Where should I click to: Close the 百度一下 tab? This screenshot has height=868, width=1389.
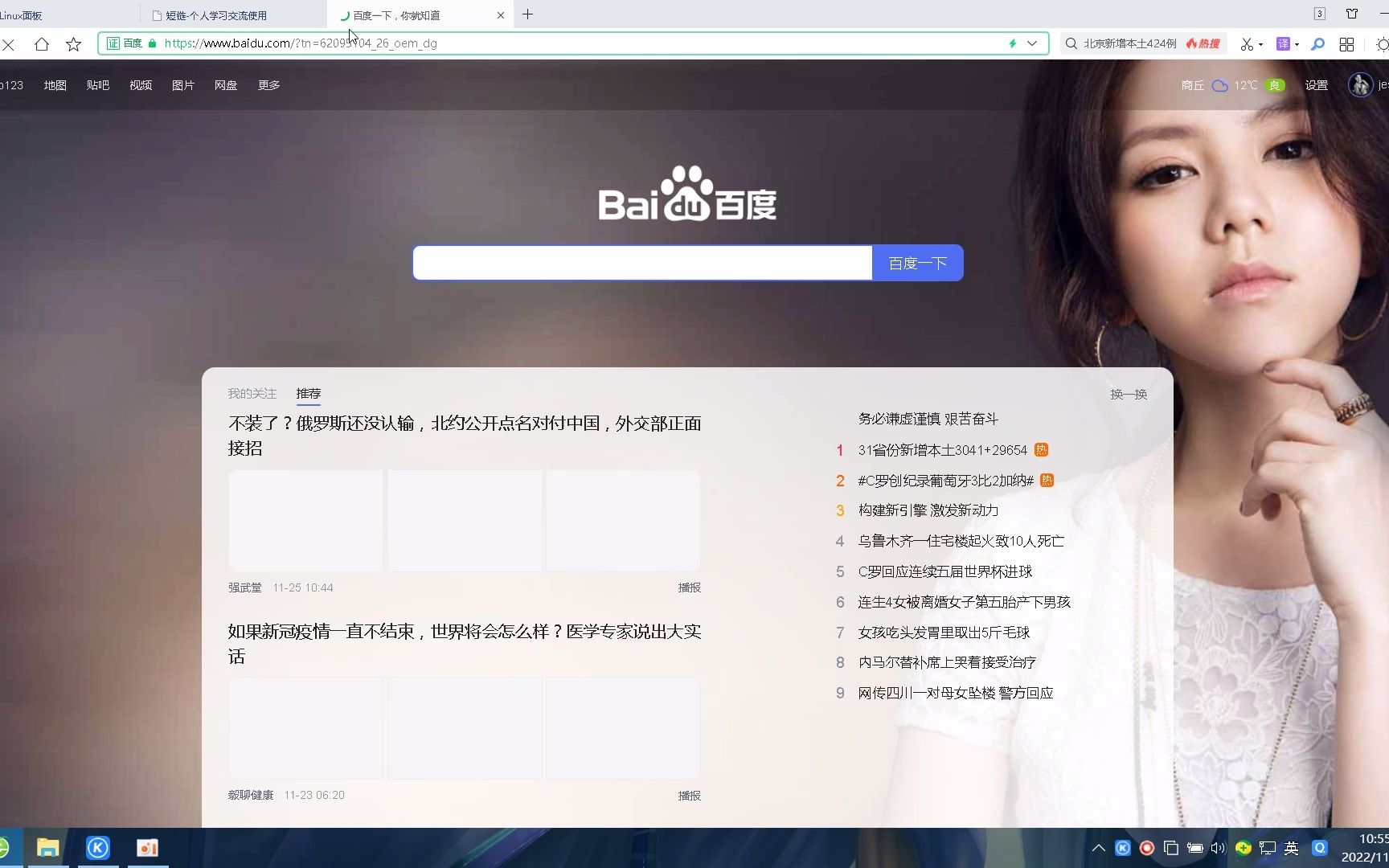(501, 15)
